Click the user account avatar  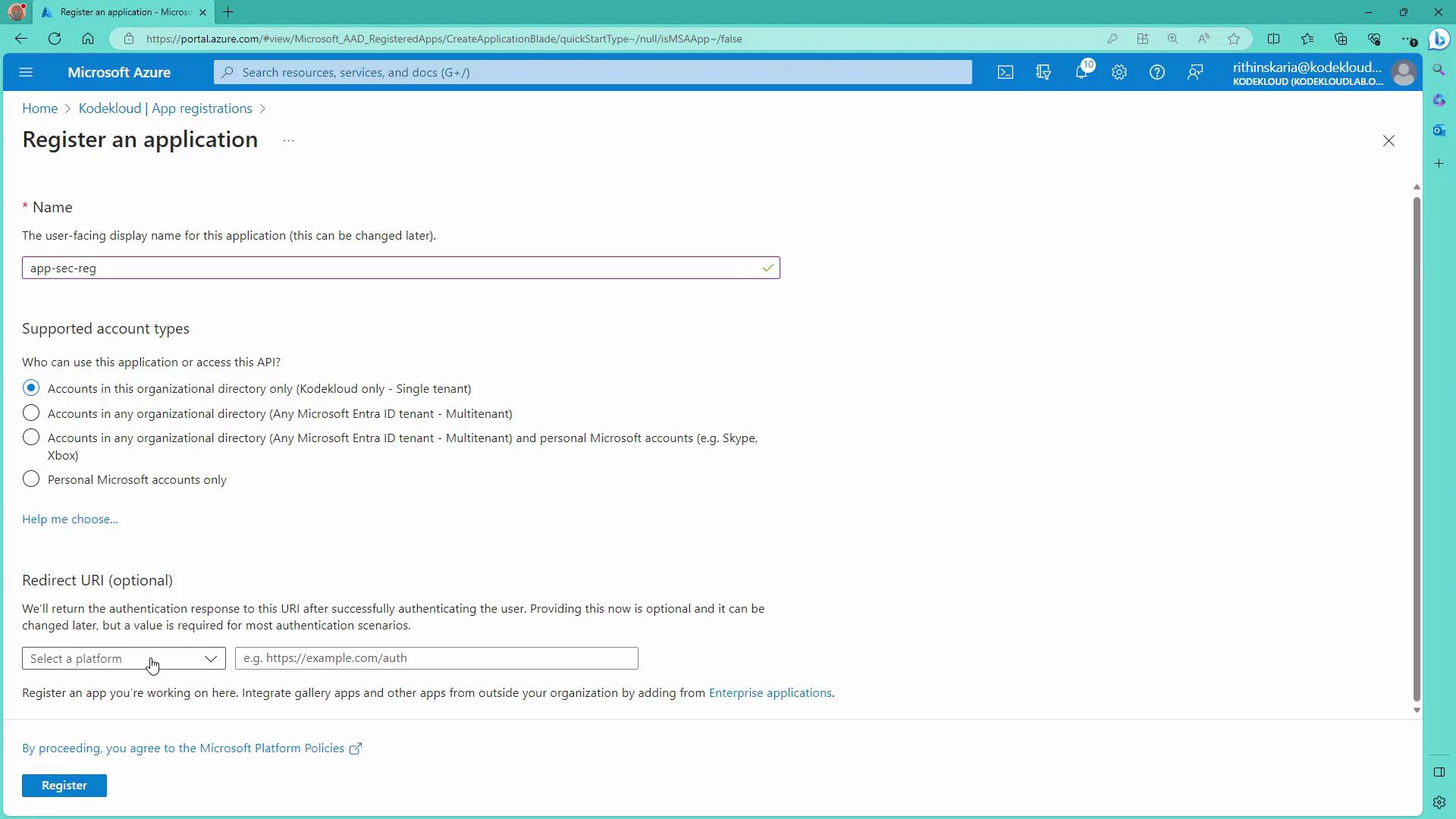(x=1404, y=73)
